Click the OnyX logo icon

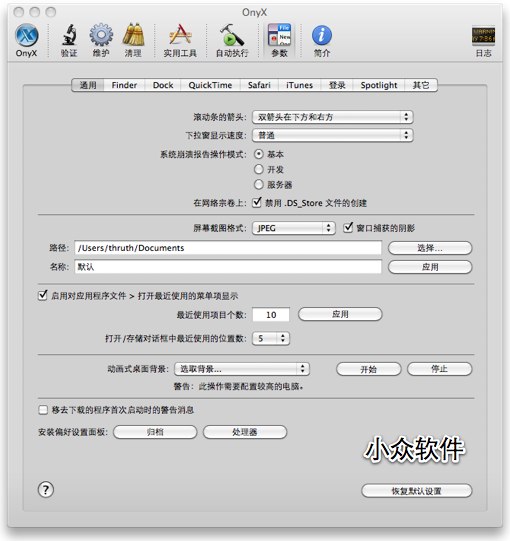coord(27,35)
